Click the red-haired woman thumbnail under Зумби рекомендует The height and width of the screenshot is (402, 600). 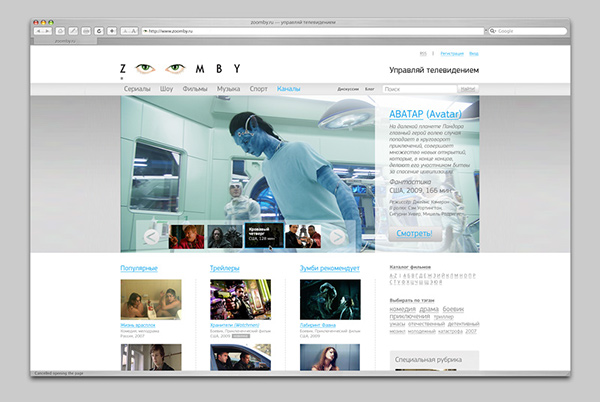pyautogui.click(x=330, y=357)
